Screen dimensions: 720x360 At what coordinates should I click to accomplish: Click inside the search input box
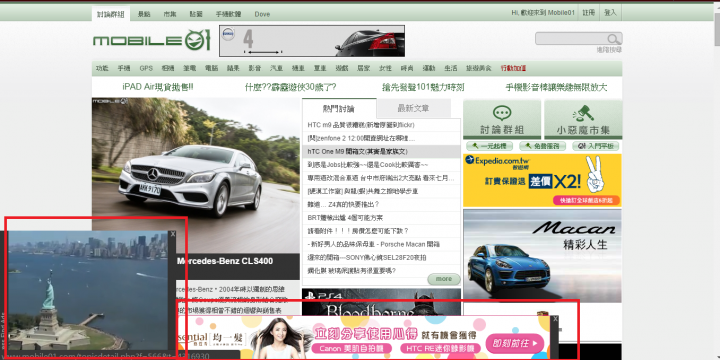coord(572,39)
